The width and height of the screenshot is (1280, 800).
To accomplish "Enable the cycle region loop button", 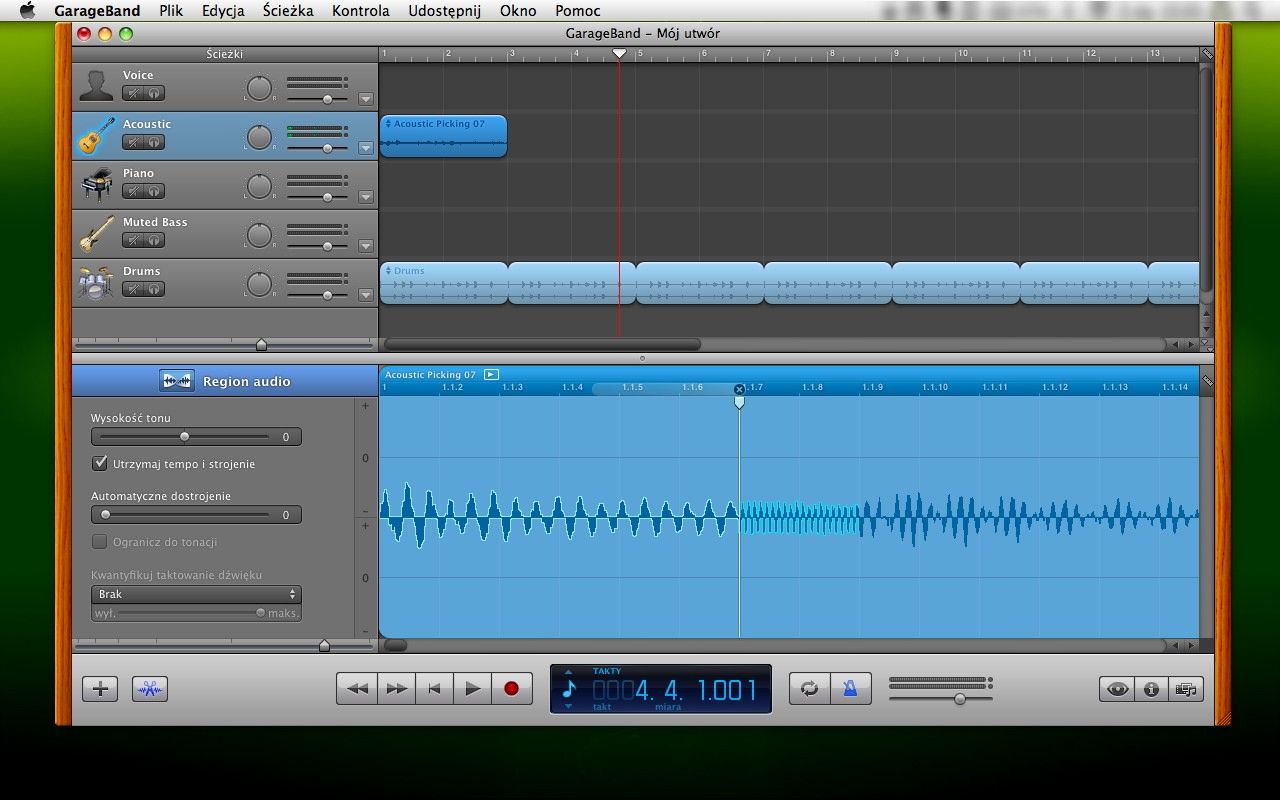I will [x=809, y=689].
